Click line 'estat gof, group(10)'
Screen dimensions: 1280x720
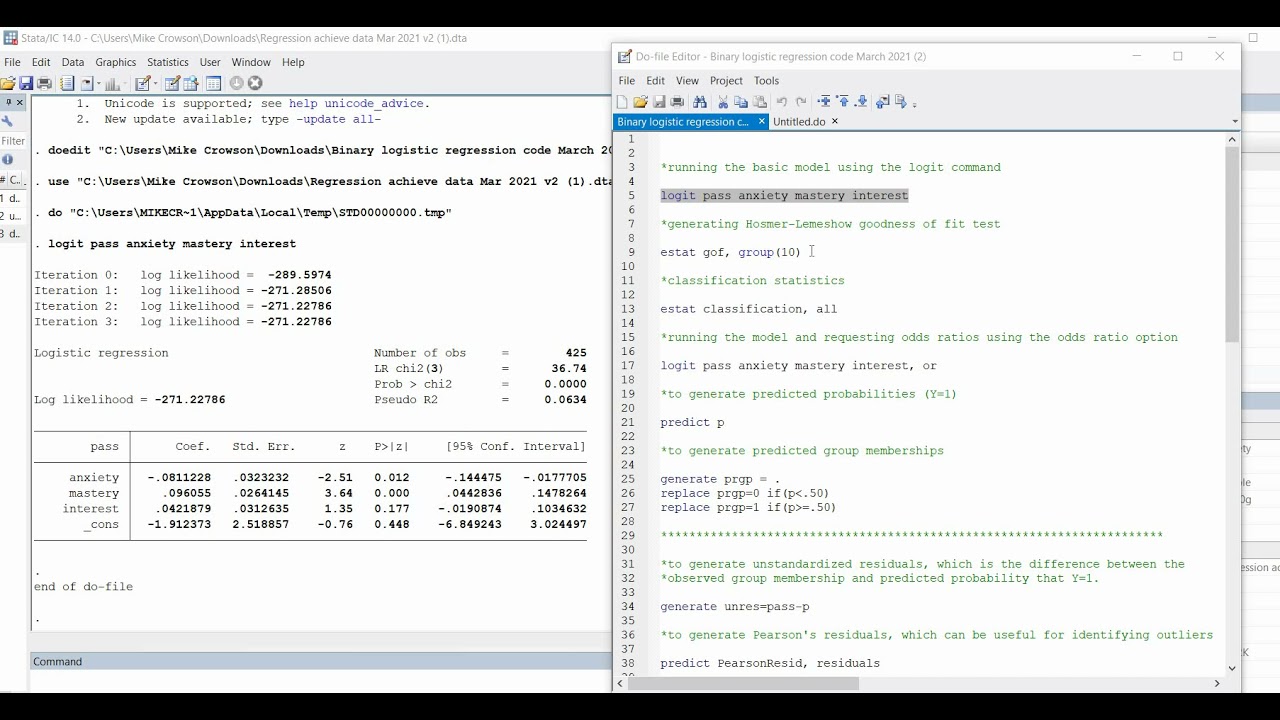pyautogui.click(x=730, y=252)
